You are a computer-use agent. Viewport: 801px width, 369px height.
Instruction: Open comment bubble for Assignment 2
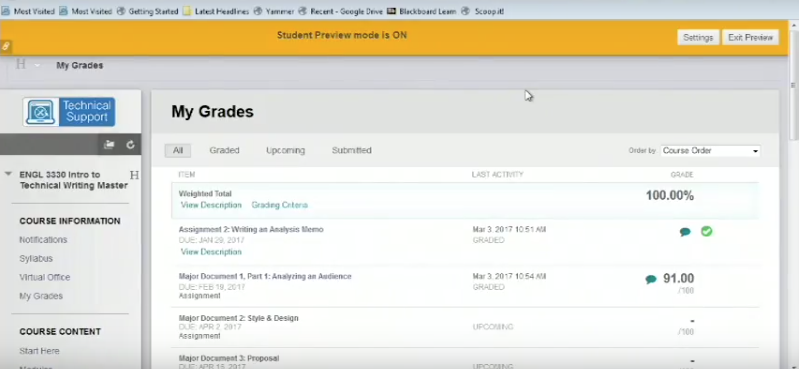(x=685, y=232)
